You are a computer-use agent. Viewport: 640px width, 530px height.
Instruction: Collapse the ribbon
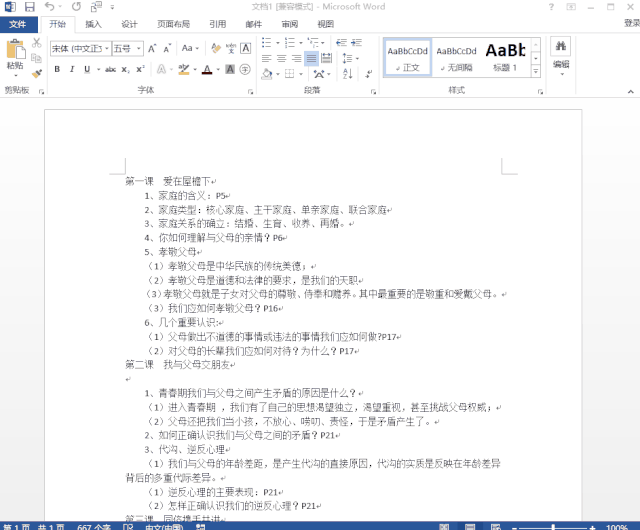tap(631, 92)
